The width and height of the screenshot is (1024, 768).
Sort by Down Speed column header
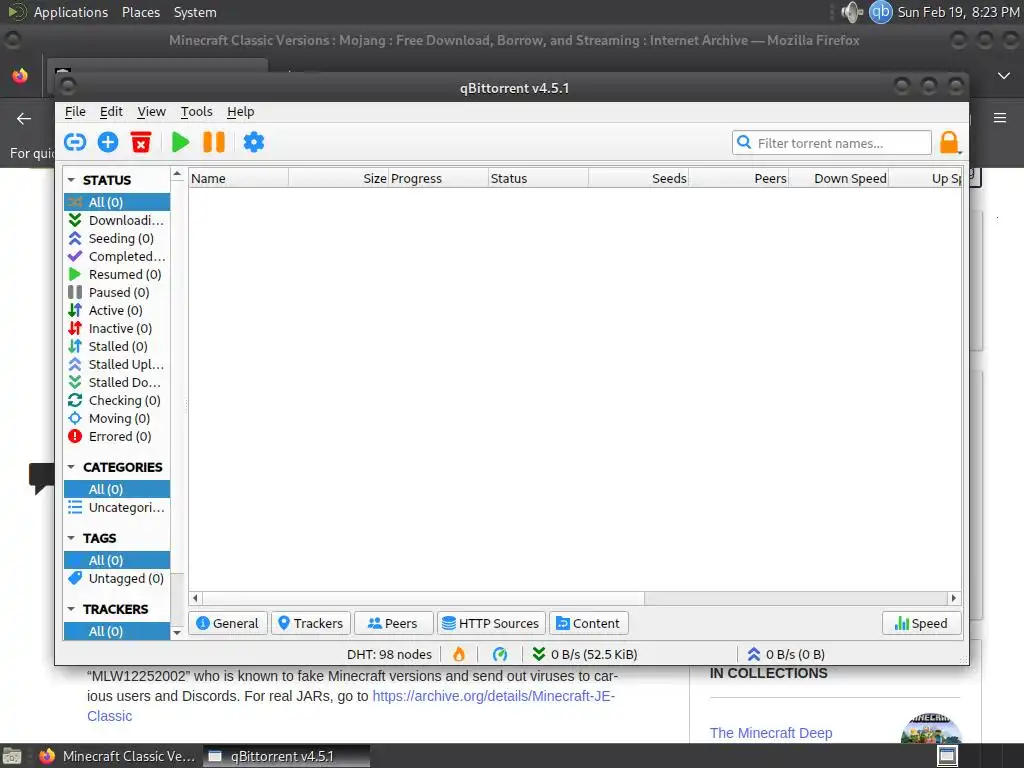[839, 178]
